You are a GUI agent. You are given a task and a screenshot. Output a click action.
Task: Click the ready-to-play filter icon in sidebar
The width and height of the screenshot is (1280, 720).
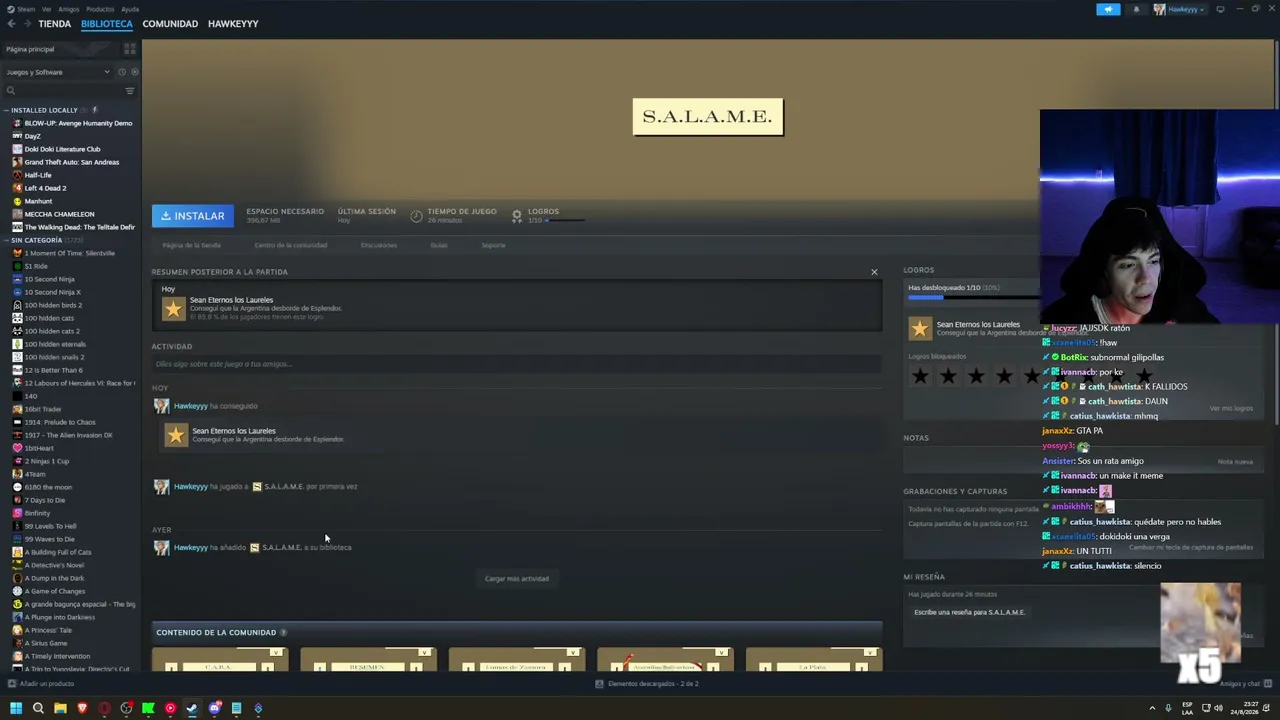point(134,72)
